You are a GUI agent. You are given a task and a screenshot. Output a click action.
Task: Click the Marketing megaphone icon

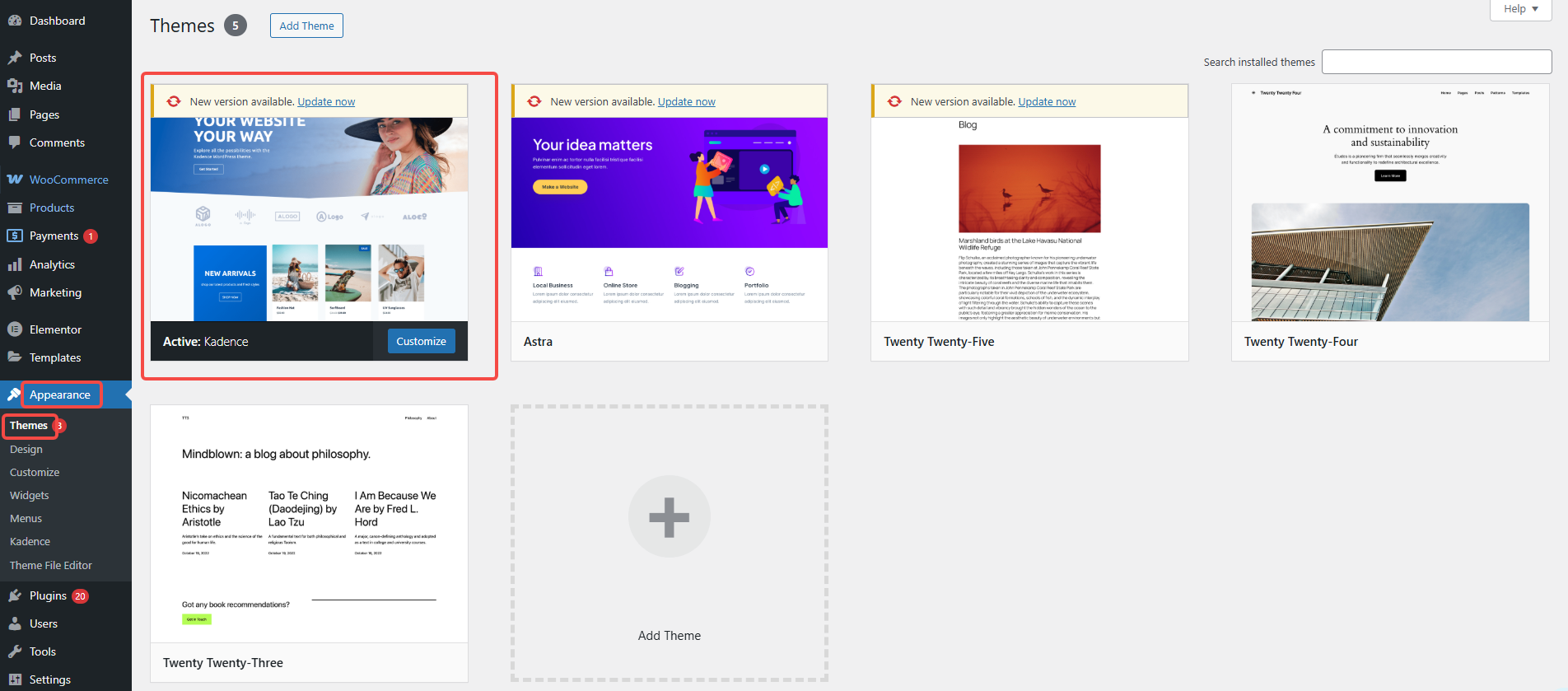(15, 292)
